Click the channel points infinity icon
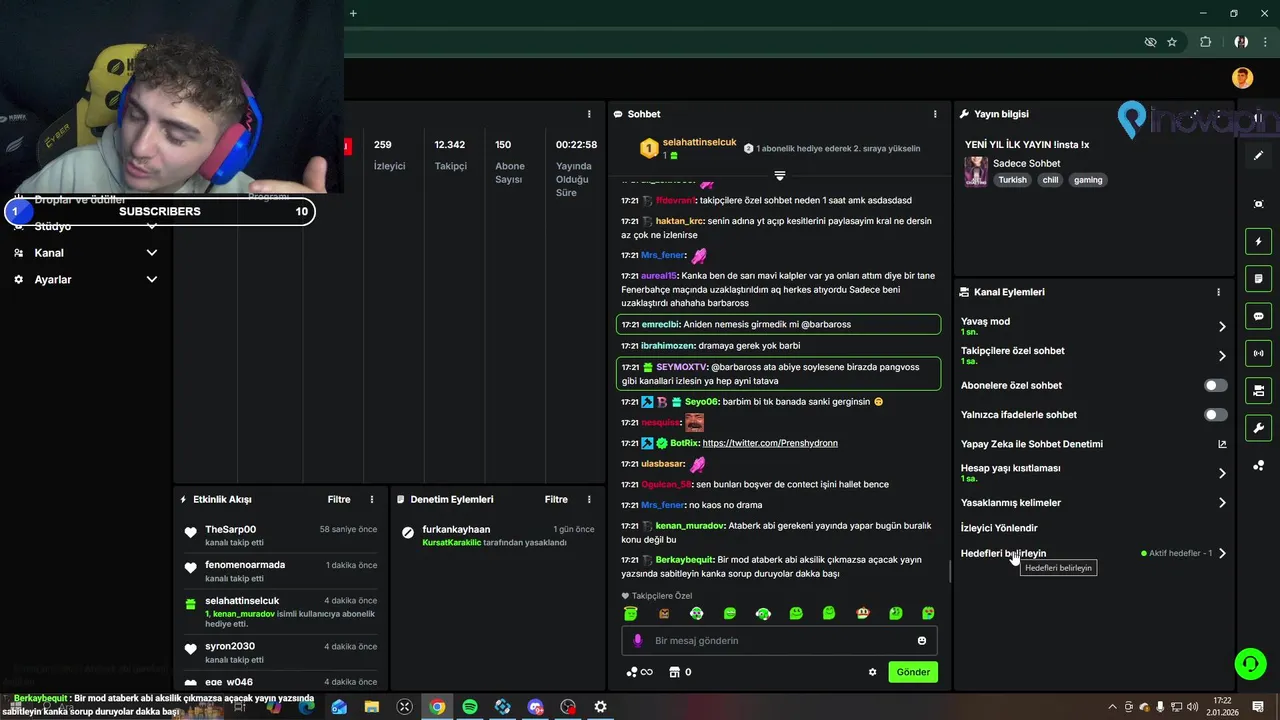The width and height of the screenshot is (1280, 720). click(x=640, y=672)
